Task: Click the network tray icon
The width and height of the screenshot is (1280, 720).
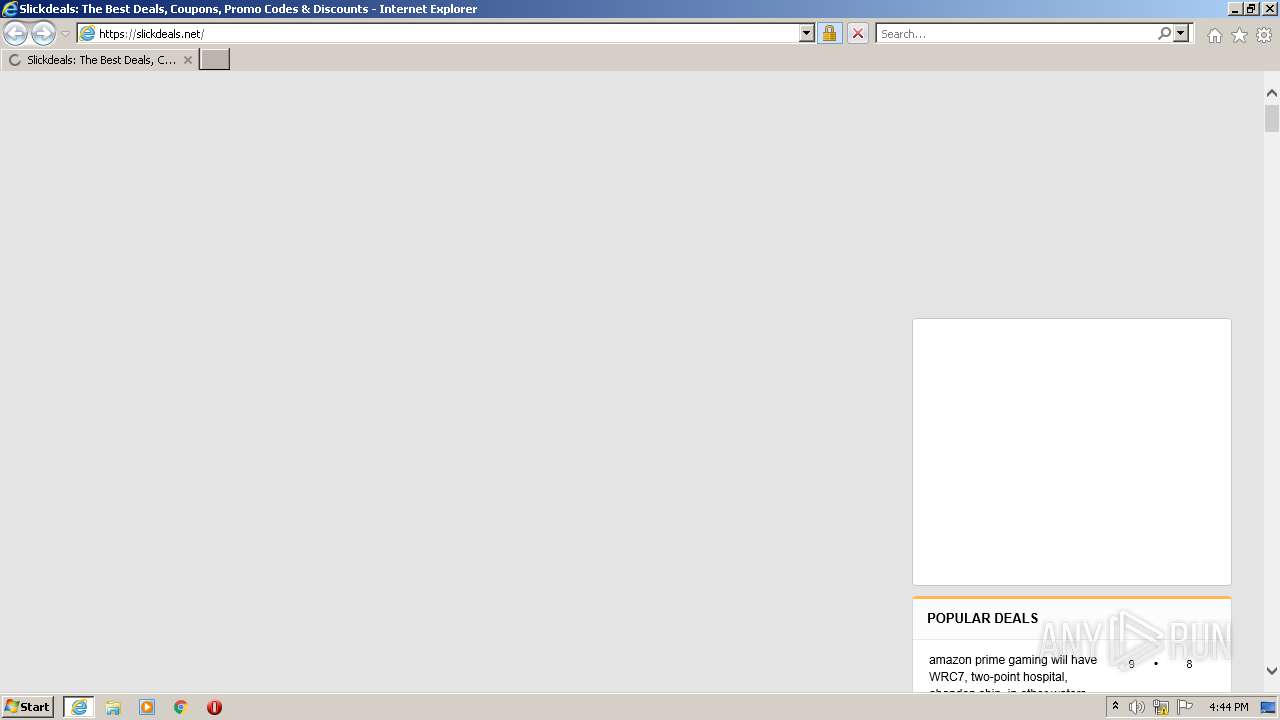Action: [x=1161, y=707]
